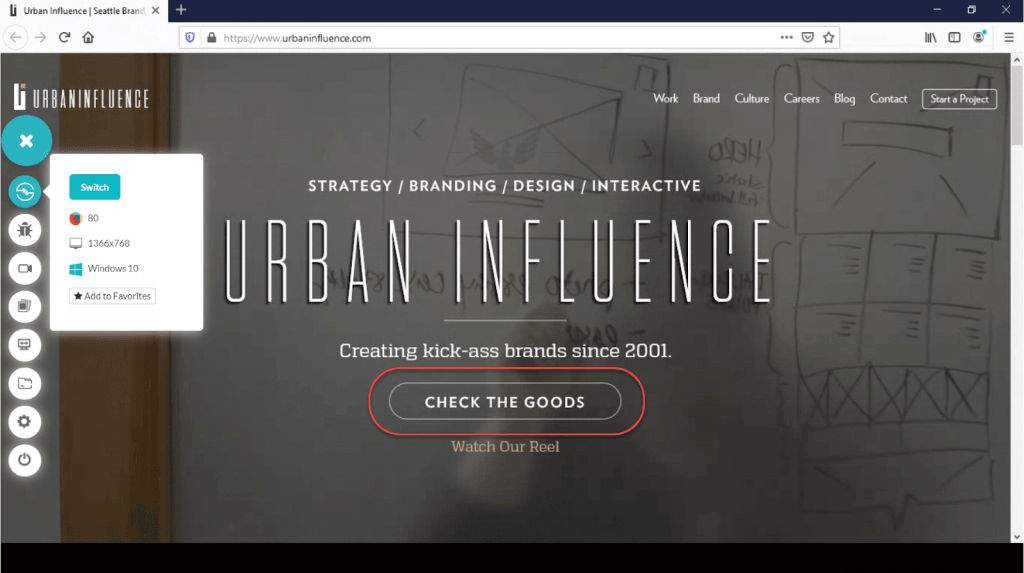This screenshot has height=573, width=1024.
Task: Click the CHECK THE GOODS button
Action: click(x=505, y=401)
